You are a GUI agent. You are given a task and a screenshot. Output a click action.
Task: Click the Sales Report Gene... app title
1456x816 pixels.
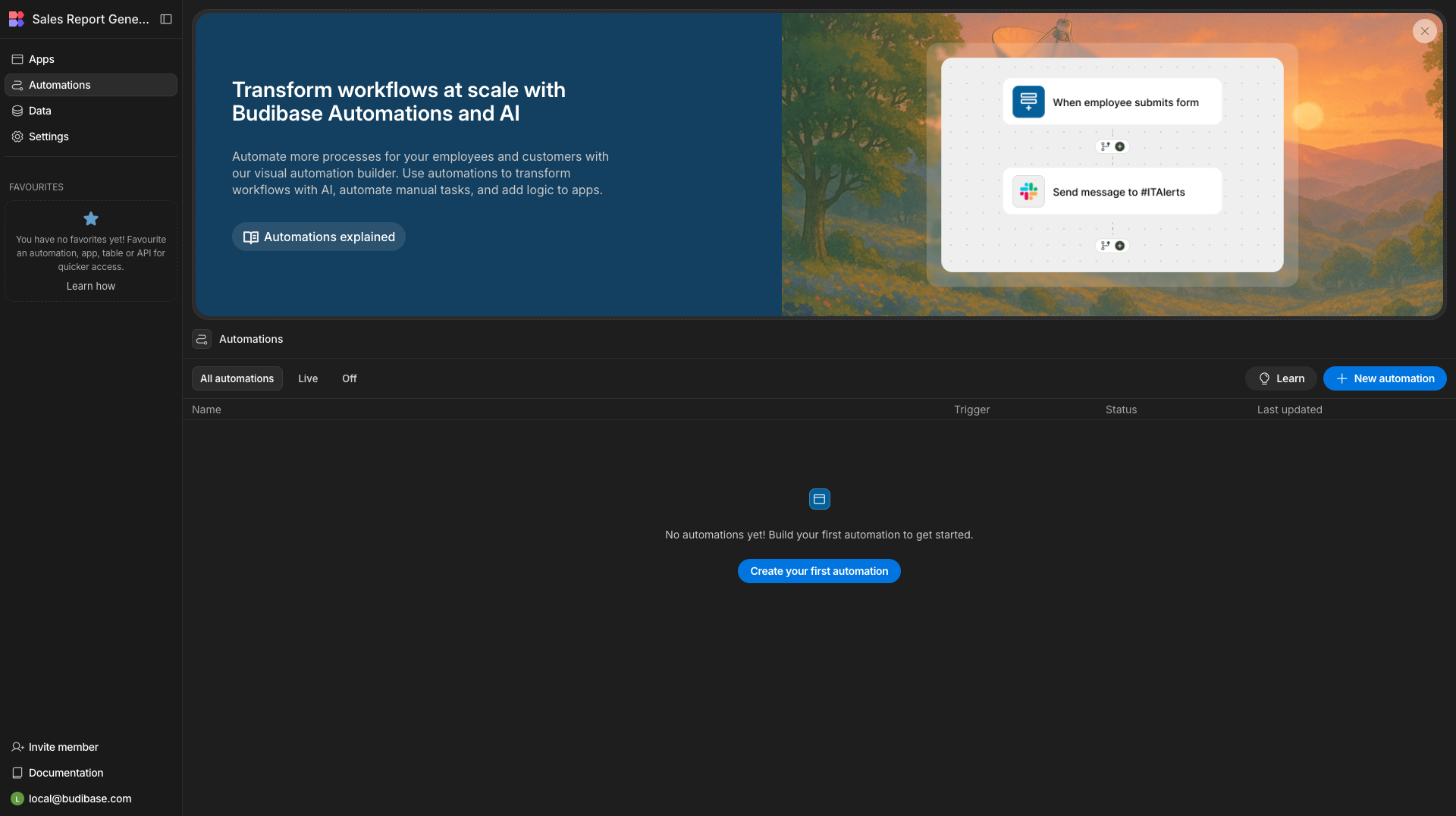pos(91,19)
